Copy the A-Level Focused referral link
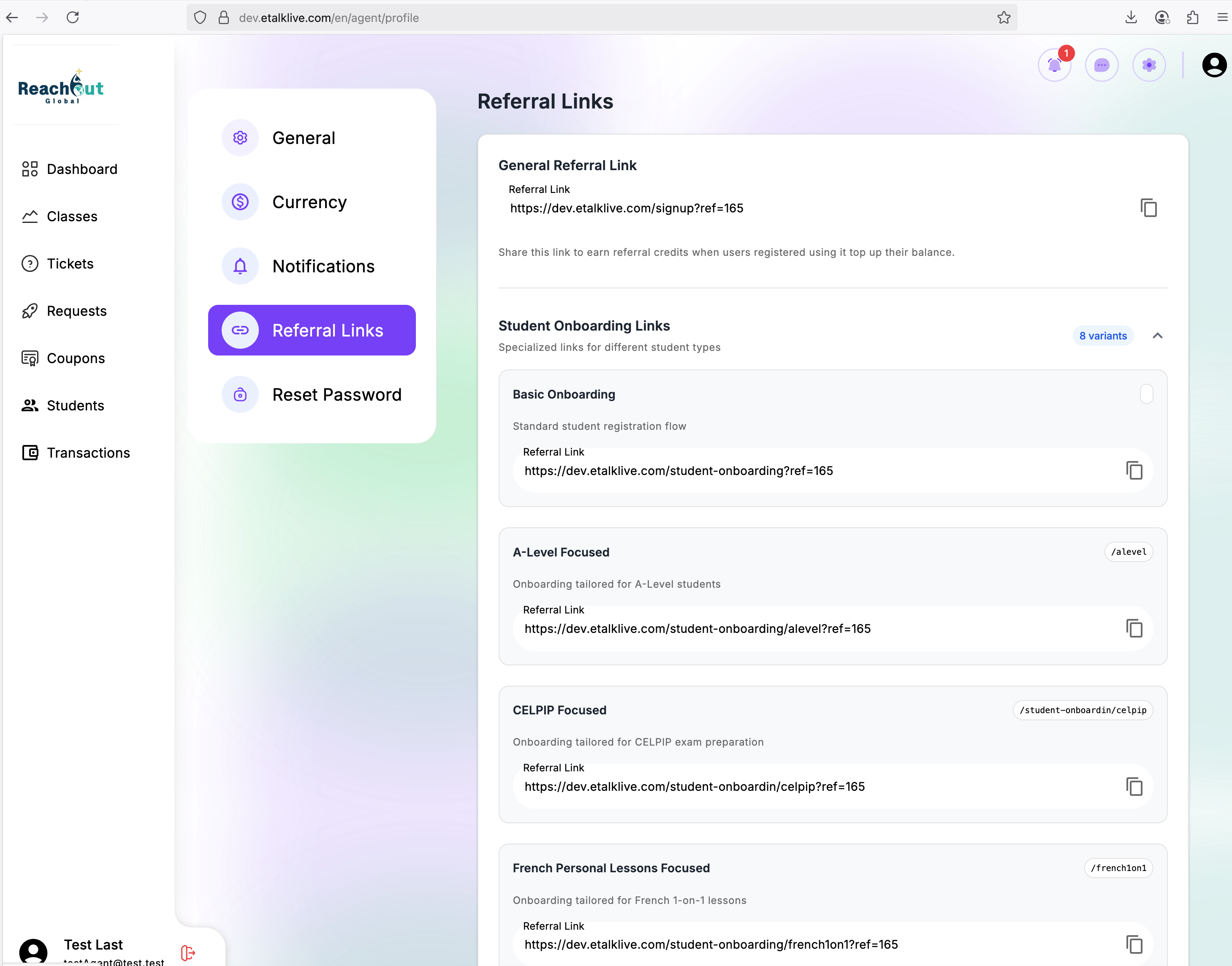This screenshot has height=966, width=1232. click(1134, 628)
